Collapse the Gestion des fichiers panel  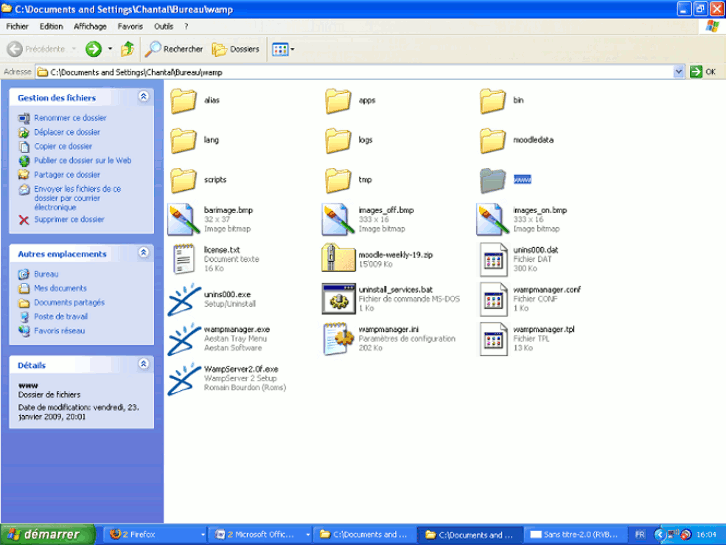click(x=144, y=97)
